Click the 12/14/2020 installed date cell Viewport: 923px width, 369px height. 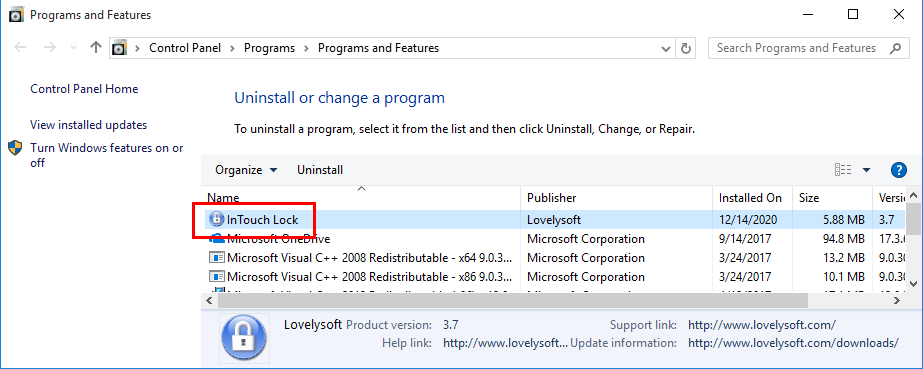coord(748,220)
